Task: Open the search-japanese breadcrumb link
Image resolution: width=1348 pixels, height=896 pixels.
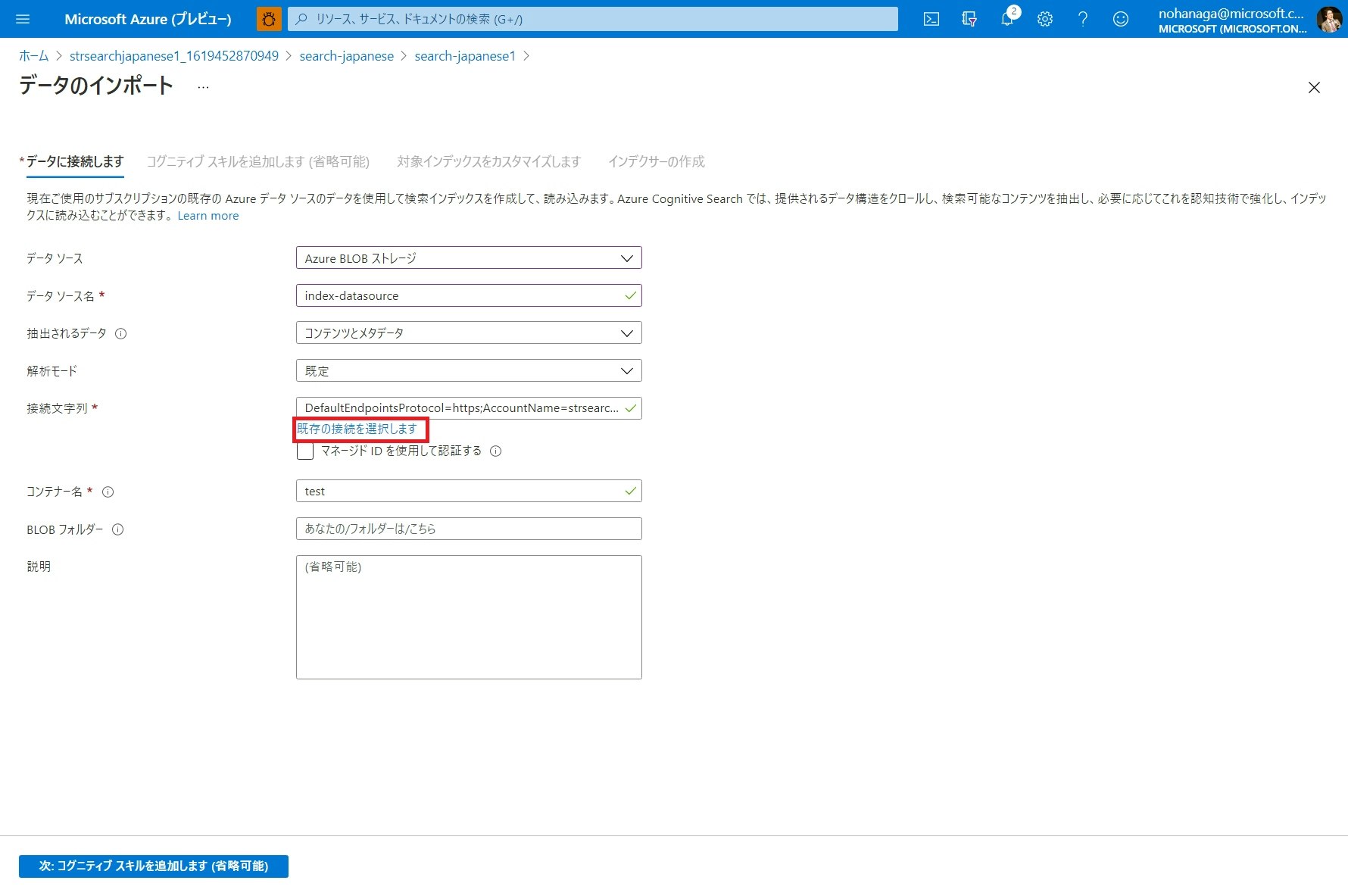Action: (x=347, y=56)
